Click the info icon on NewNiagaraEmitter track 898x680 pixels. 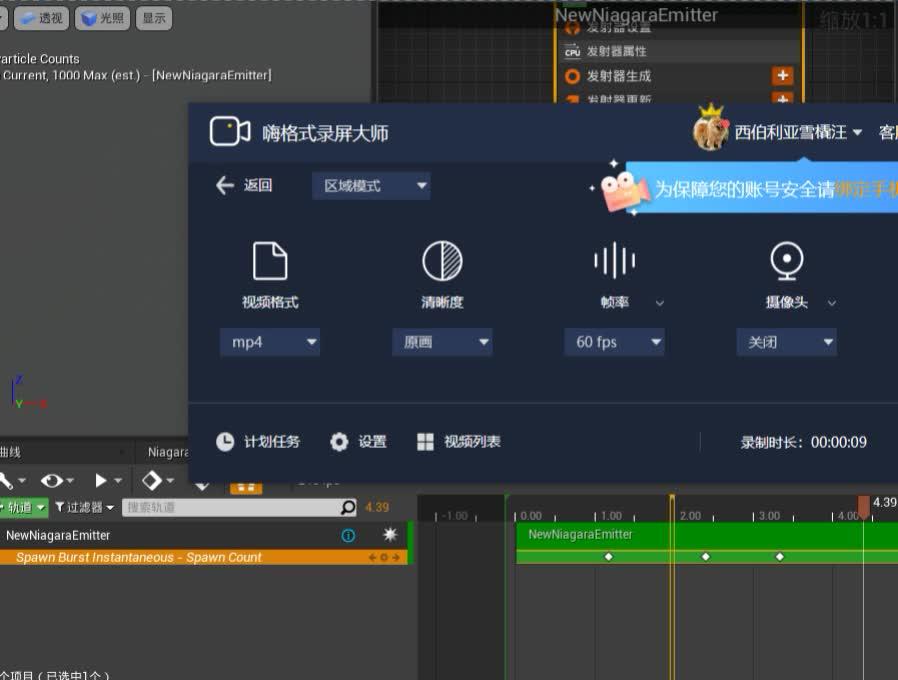tap(348, 535)
